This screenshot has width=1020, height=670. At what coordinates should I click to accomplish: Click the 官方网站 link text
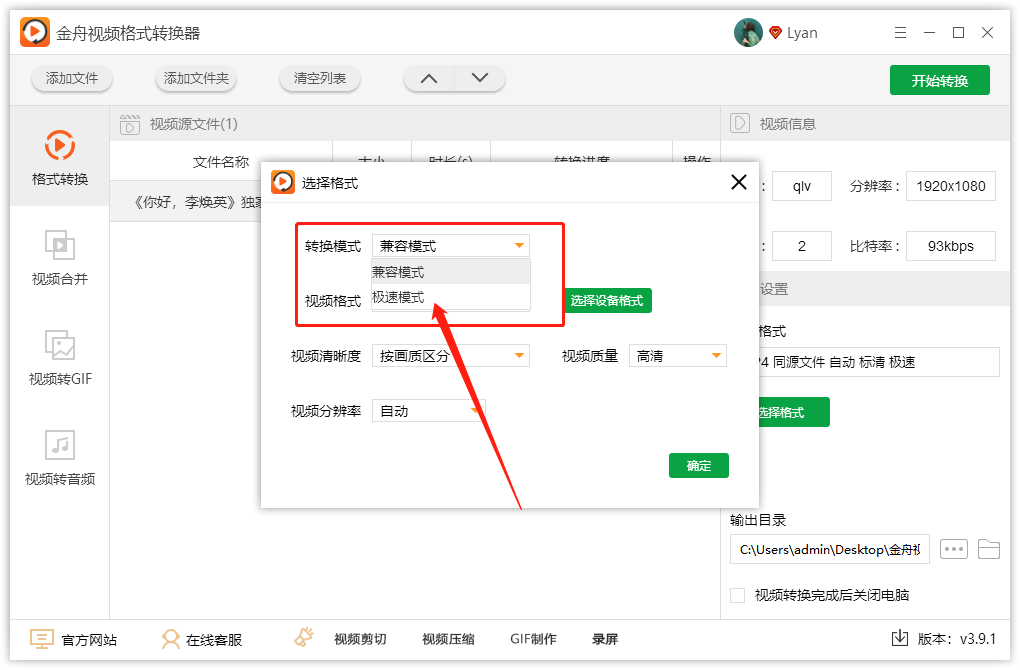(x=89, y=640)
